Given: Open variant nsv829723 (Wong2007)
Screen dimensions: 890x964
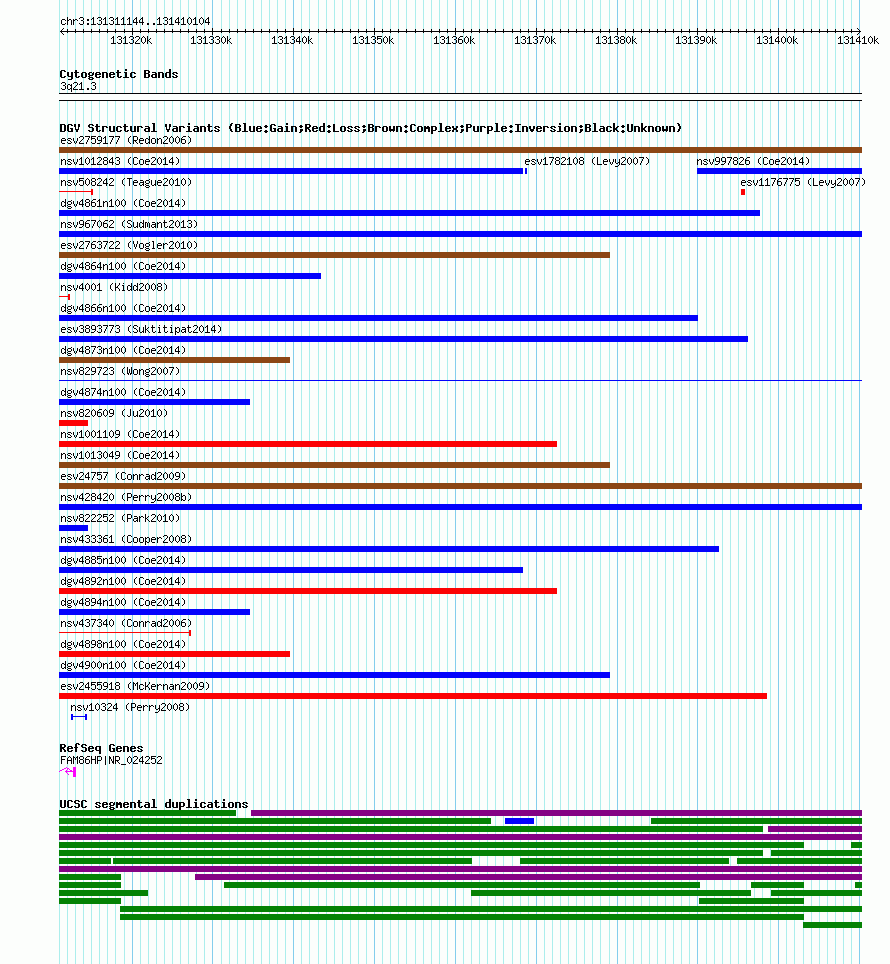Looking at the screenshot, I should [120, 371].
